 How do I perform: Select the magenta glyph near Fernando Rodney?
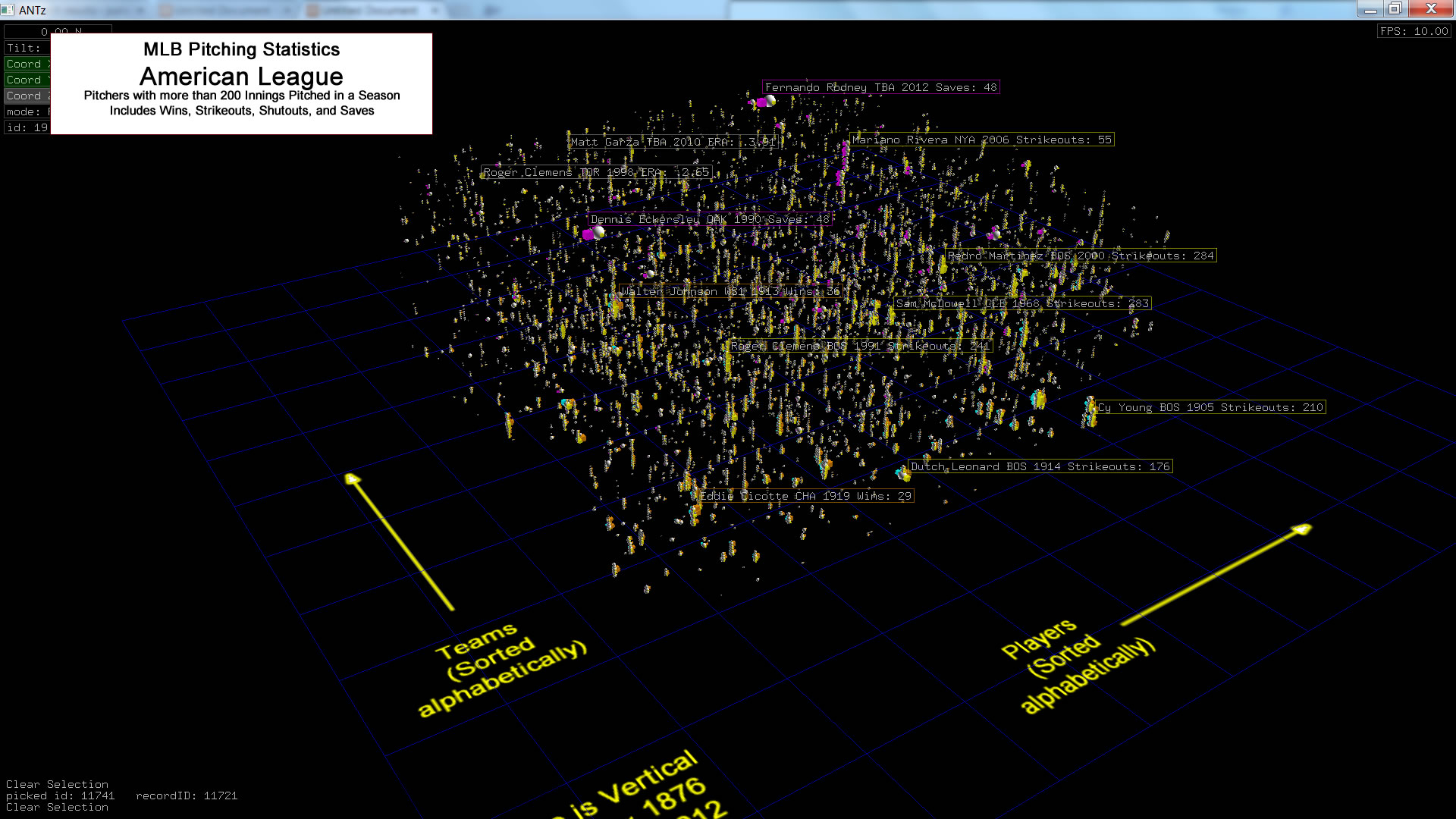click(761, 102)
